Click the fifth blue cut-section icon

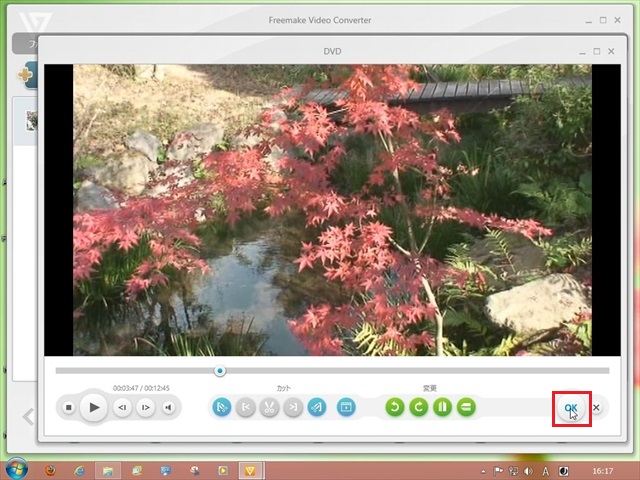pos(316,407)
